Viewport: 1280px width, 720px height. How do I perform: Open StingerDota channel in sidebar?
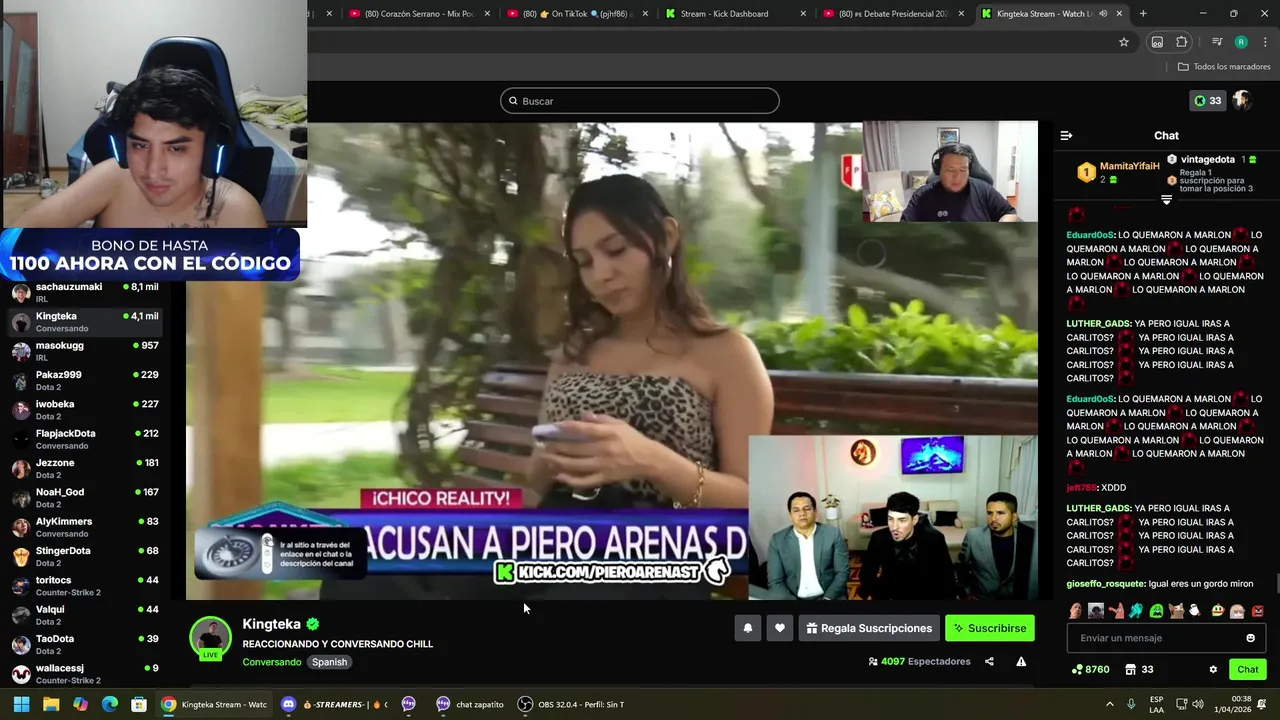85,556
